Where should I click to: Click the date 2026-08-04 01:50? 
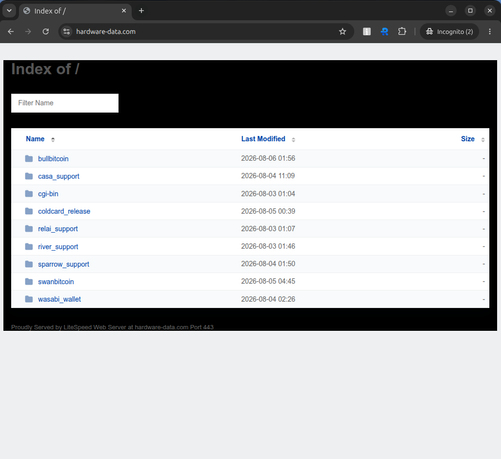268,264
